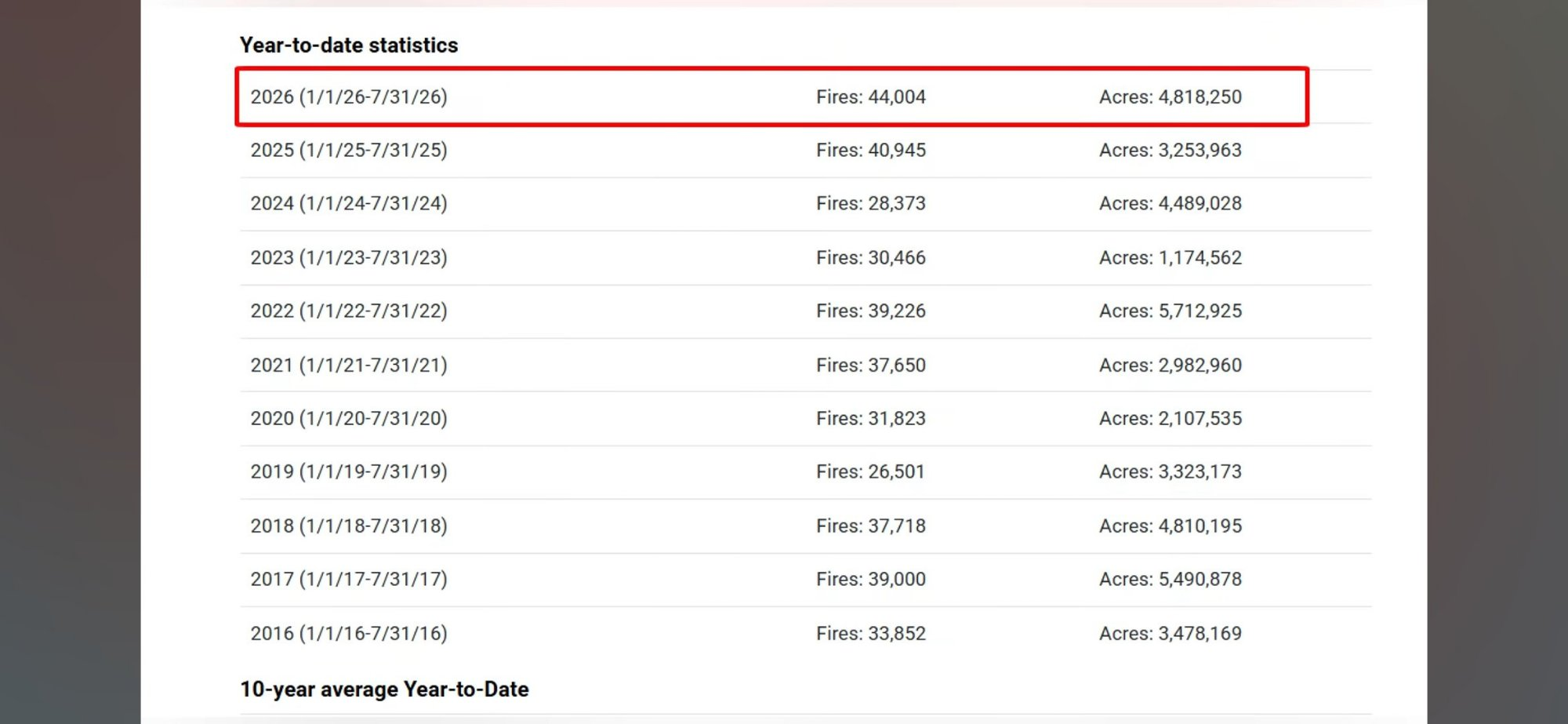Click the "Fires: 37,650" value
This screenshot has height=724, width=1568.
[871, 365]
